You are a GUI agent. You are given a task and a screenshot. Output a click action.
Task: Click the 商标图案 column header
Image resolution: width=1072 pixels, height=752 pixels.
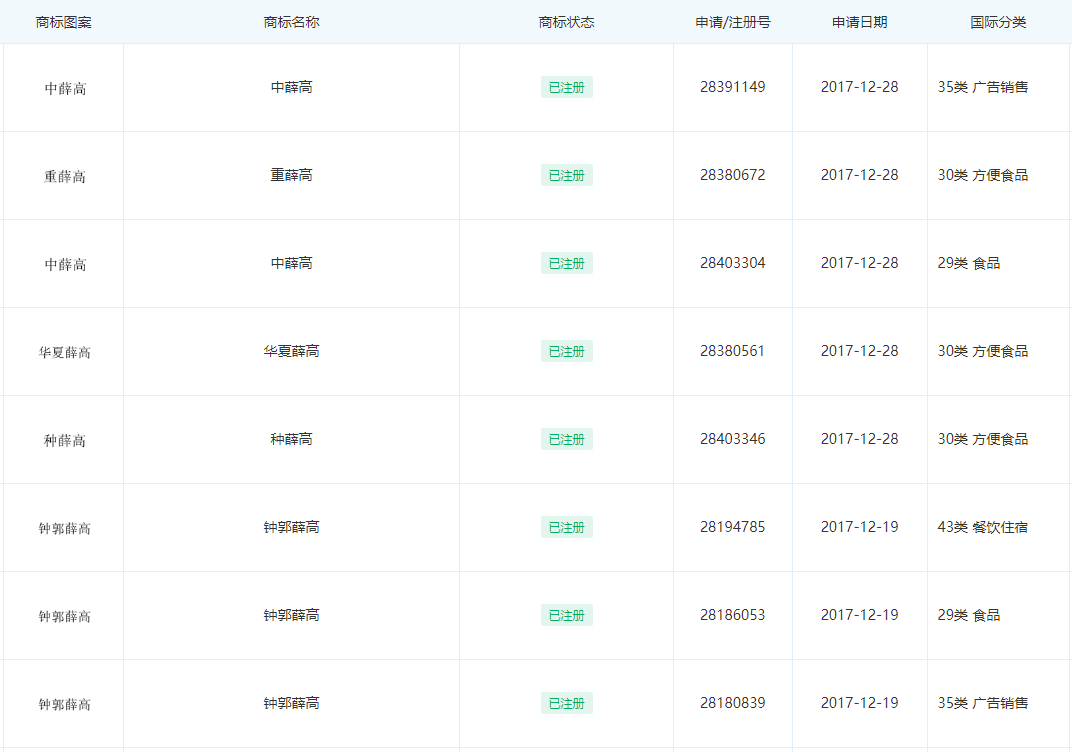63,22
